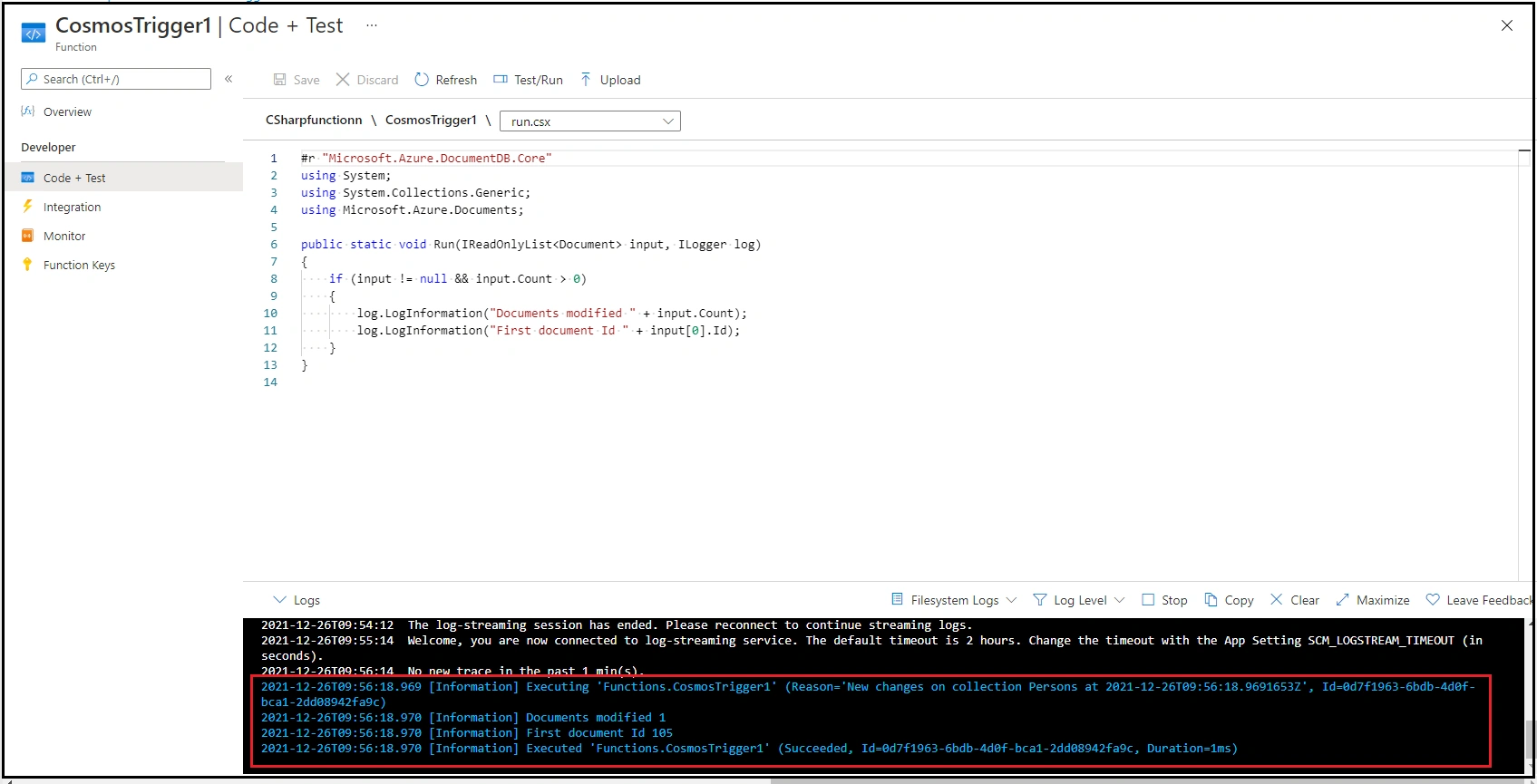Screen dimensions: 1537x784
Task: Clear the log output
Action: [x=1305, y=600]
